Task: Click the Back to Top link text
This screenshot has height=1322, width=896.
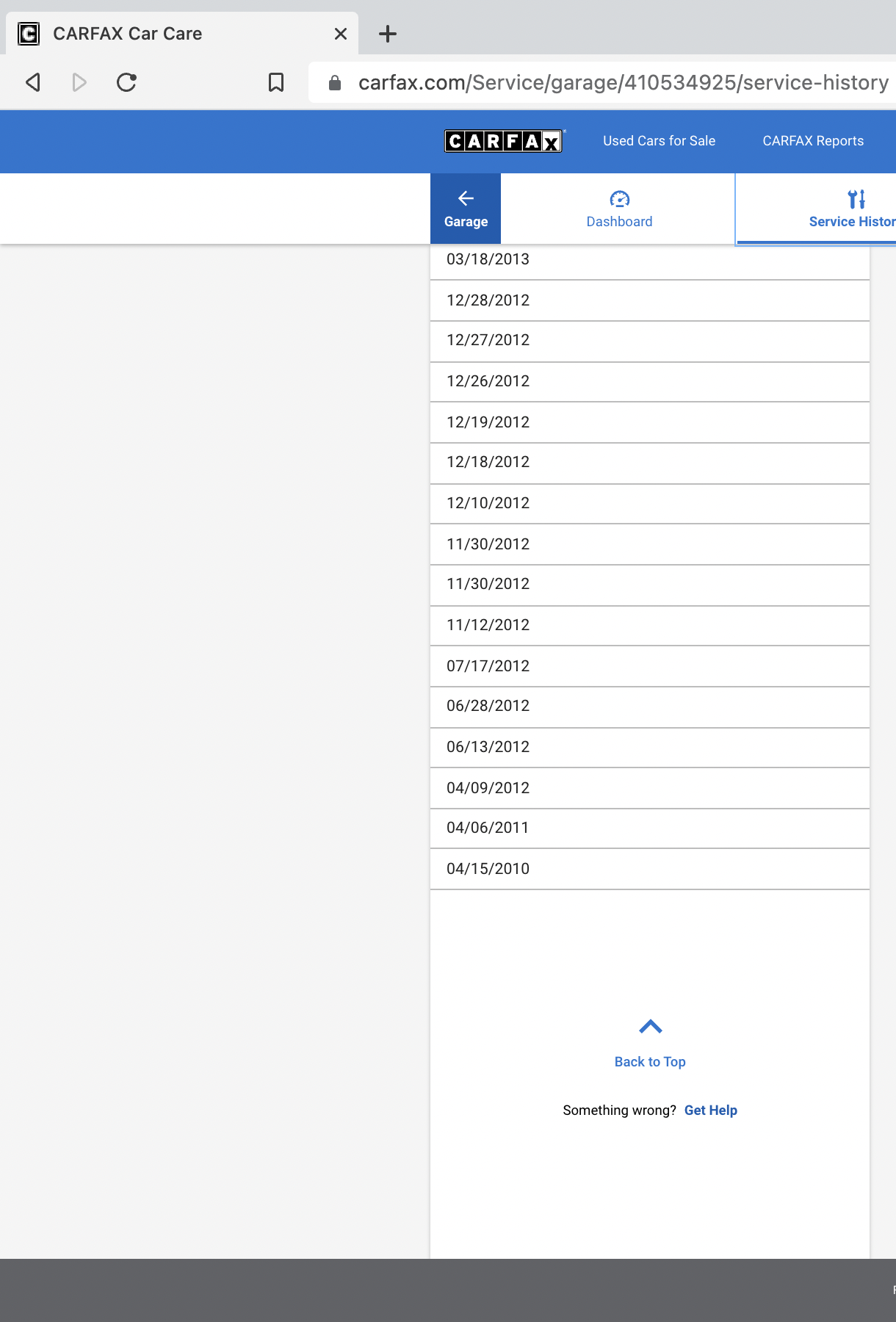Action: point(650,1062)
